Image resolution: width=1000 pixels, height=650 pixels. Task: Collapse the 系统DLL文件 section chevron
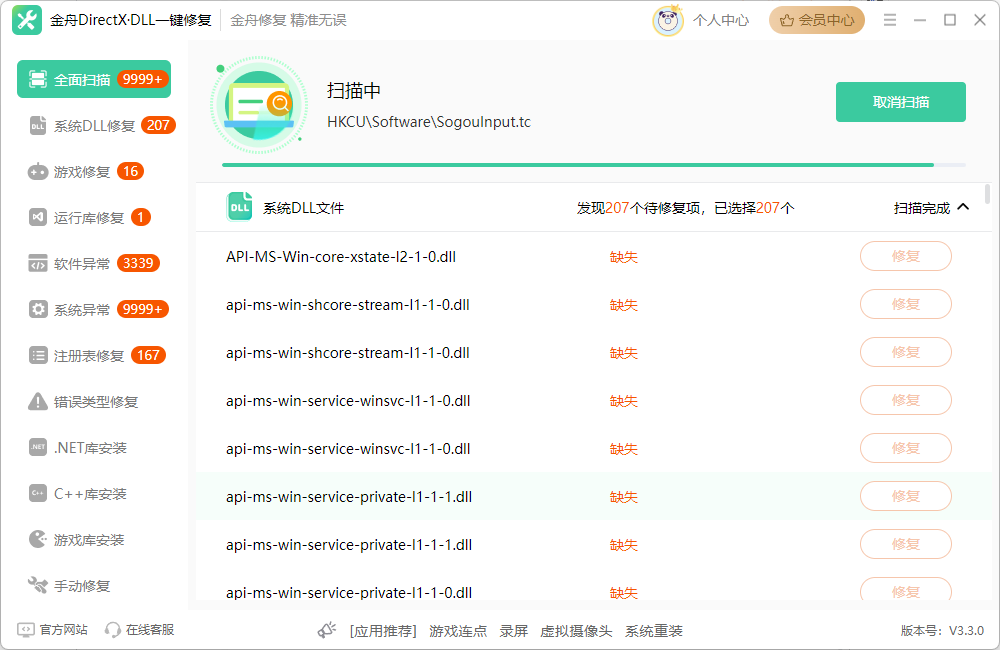click(964, 207)
